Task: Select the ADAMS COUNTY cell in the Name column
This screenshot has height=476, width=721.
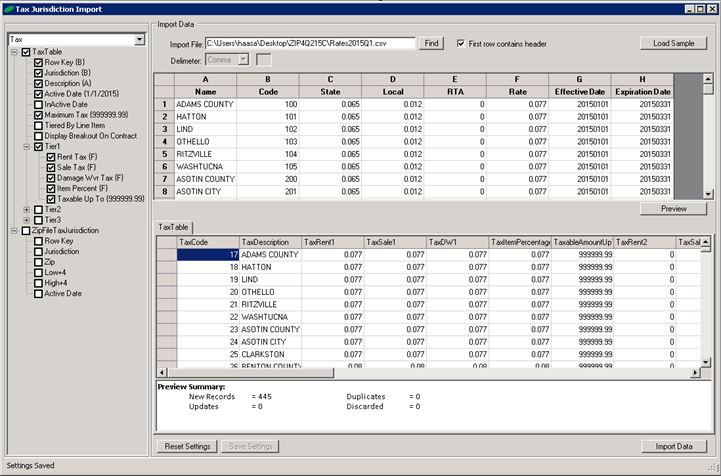Action: [204, 104]
